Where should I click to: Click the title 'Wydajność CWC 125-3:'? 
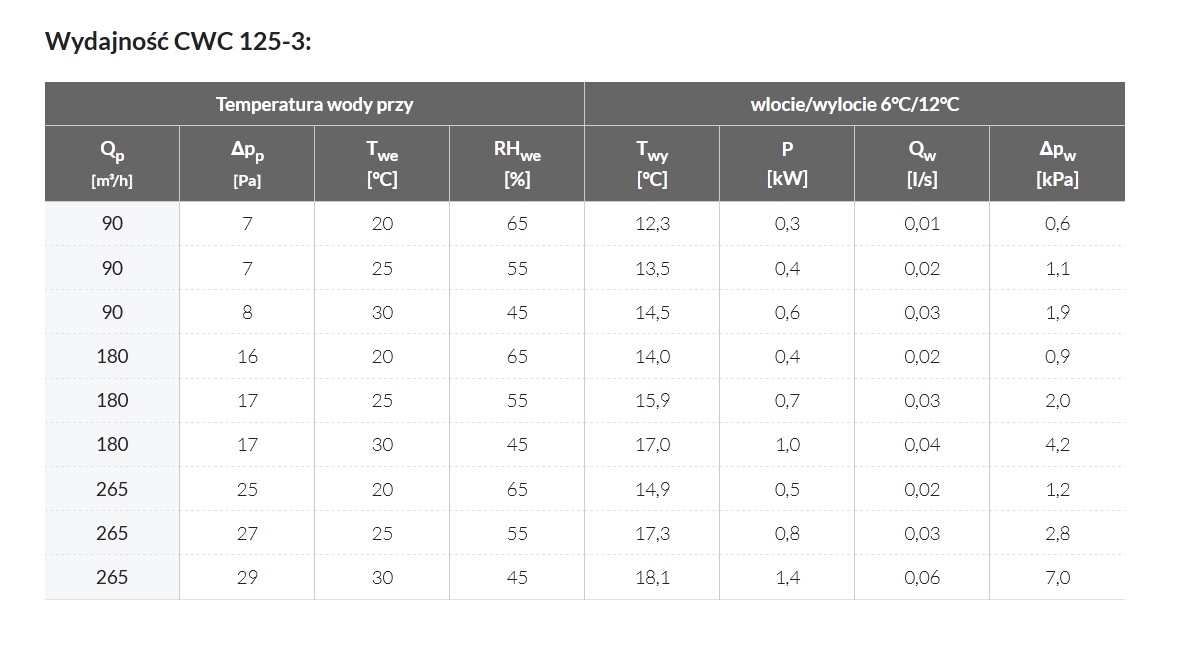(x=179, y=42)
